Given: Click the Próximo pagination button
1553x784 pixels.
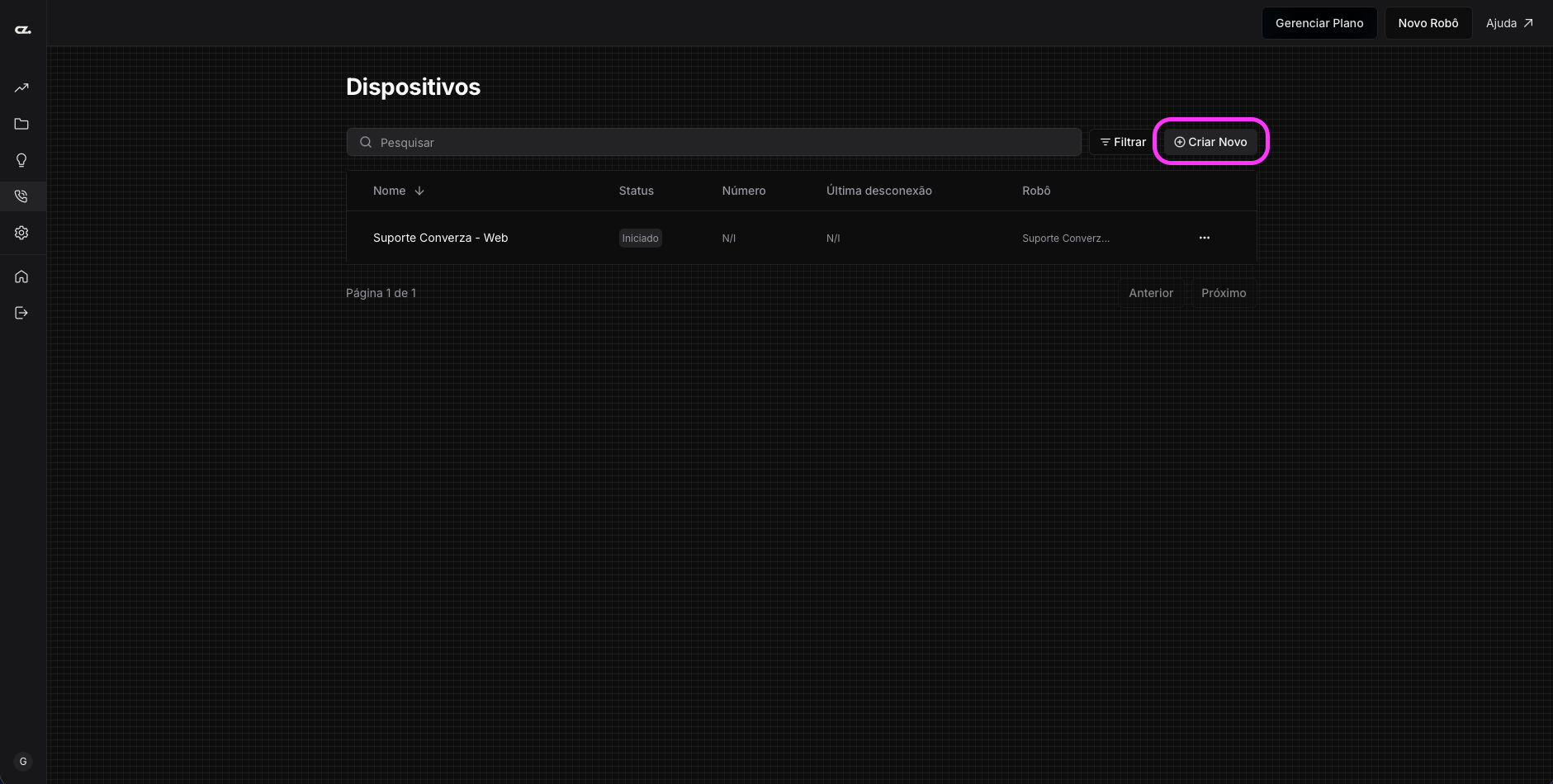Looking at the screenshot, I should [x=1224, y=293].
